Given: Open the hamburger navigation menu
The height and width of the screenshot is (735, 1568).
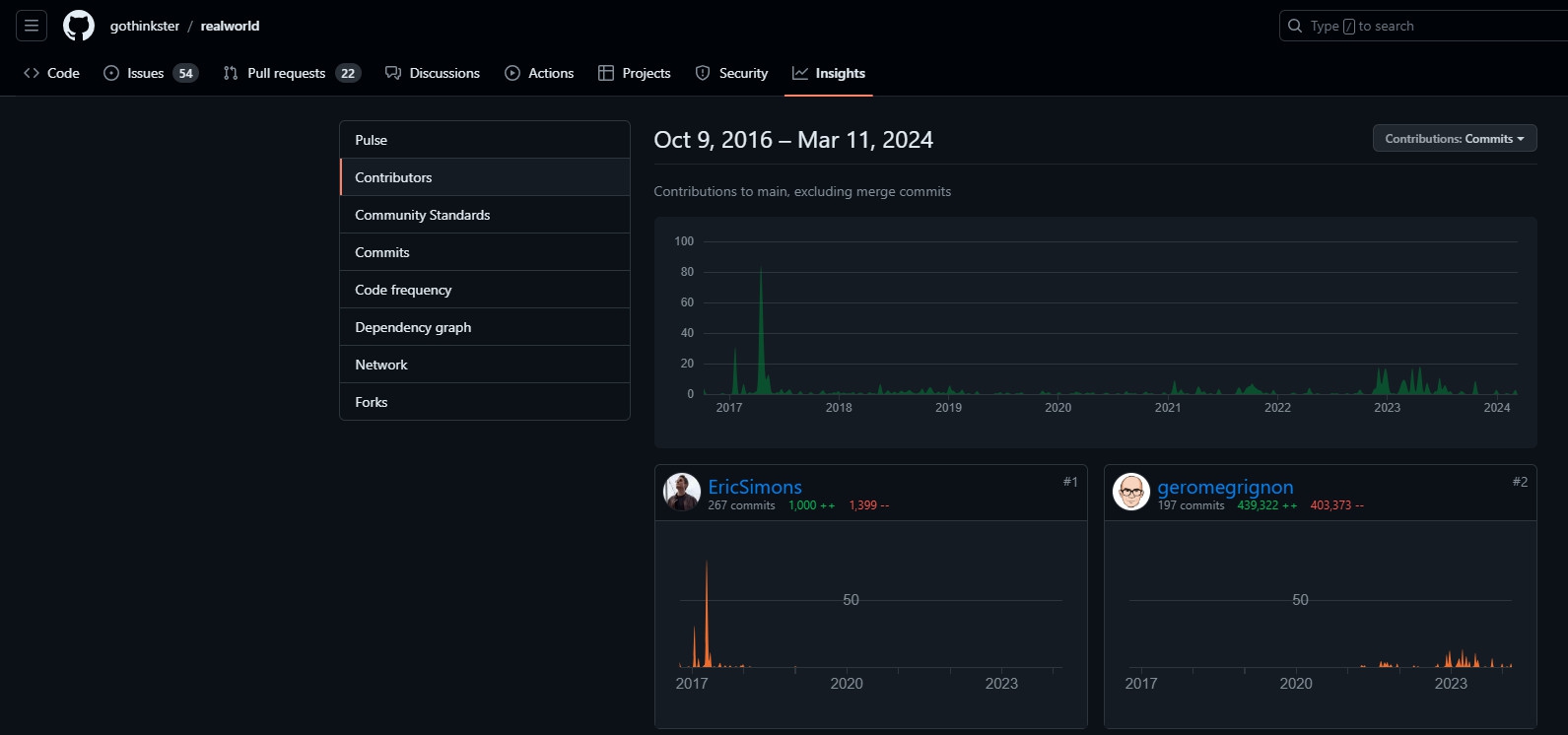Looking at the screenshot, I should tap(32, 26).
